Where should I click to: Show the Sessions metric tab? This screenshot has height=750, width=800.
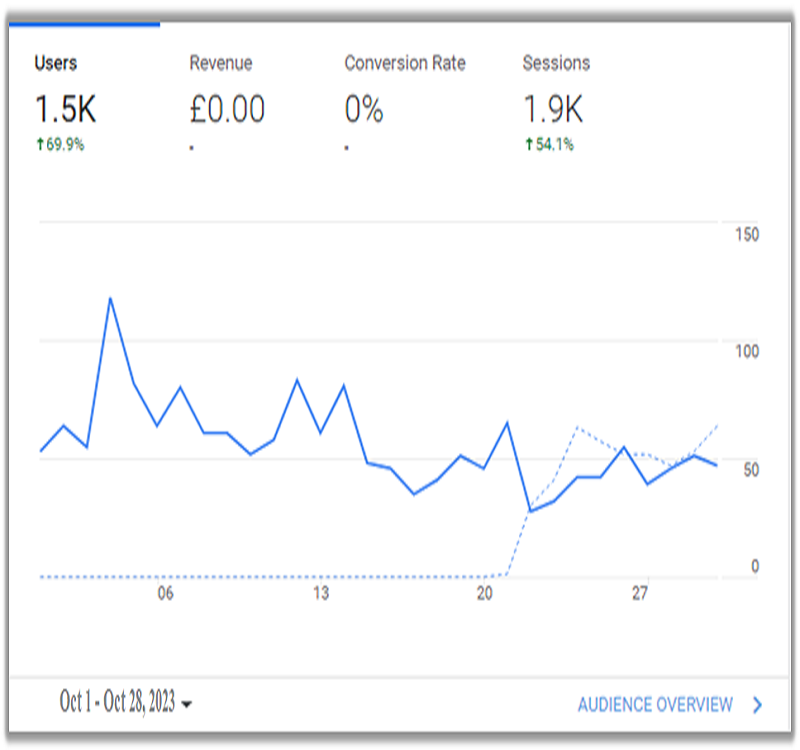556,63
